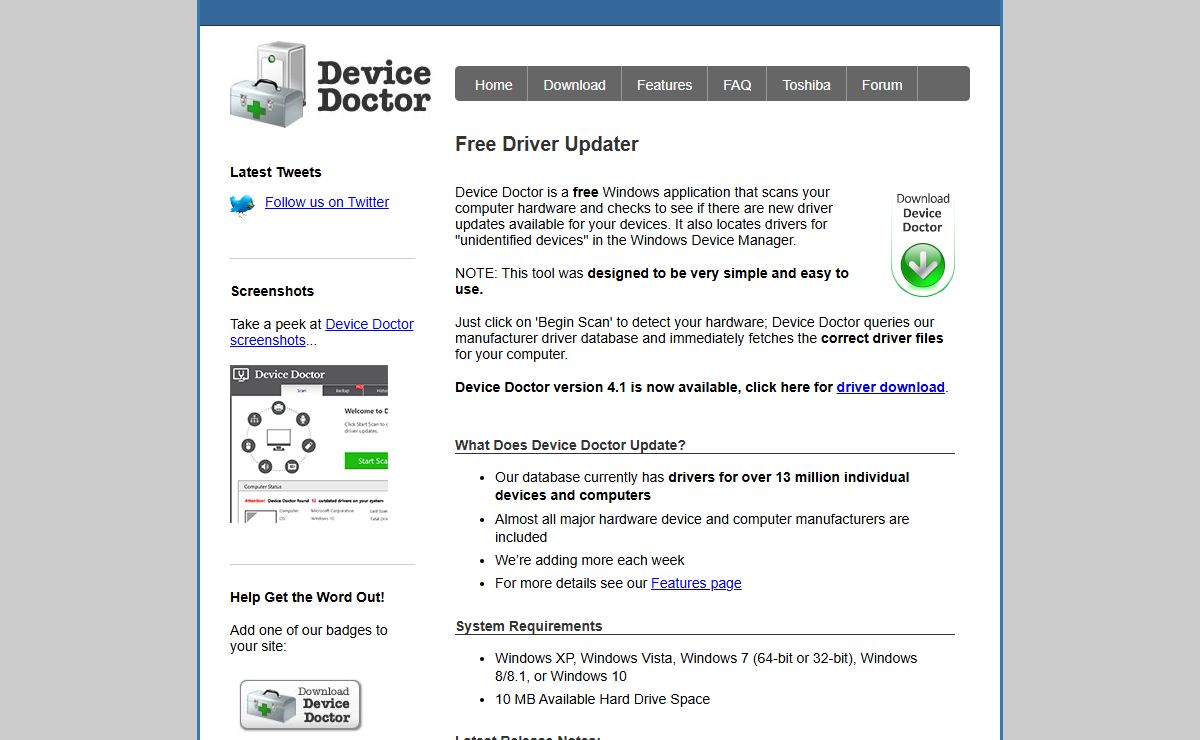Click the 'Screenshots' sidebar heading
Screen dimensions: 1200x740
pyautogui.click(x=272, y=291)
